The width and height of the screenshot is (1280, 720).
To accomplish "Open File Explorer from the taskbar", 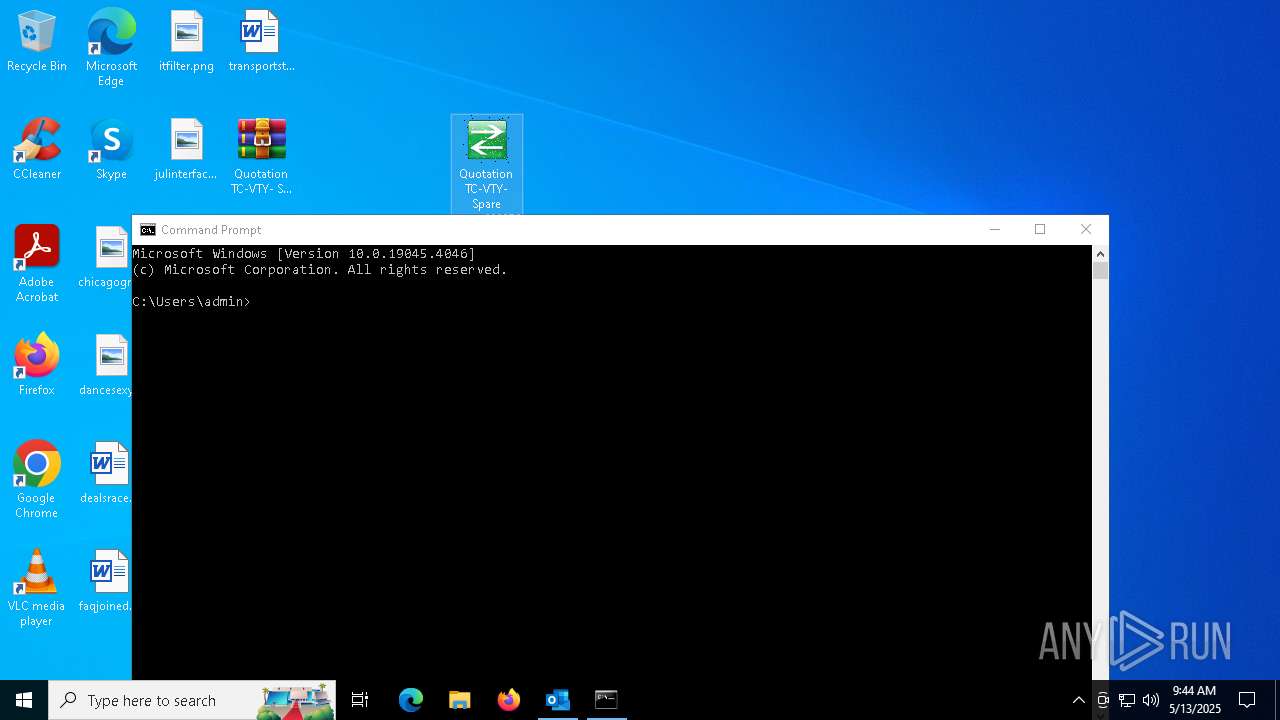I will pyautogui.click(x=460, y=700).
